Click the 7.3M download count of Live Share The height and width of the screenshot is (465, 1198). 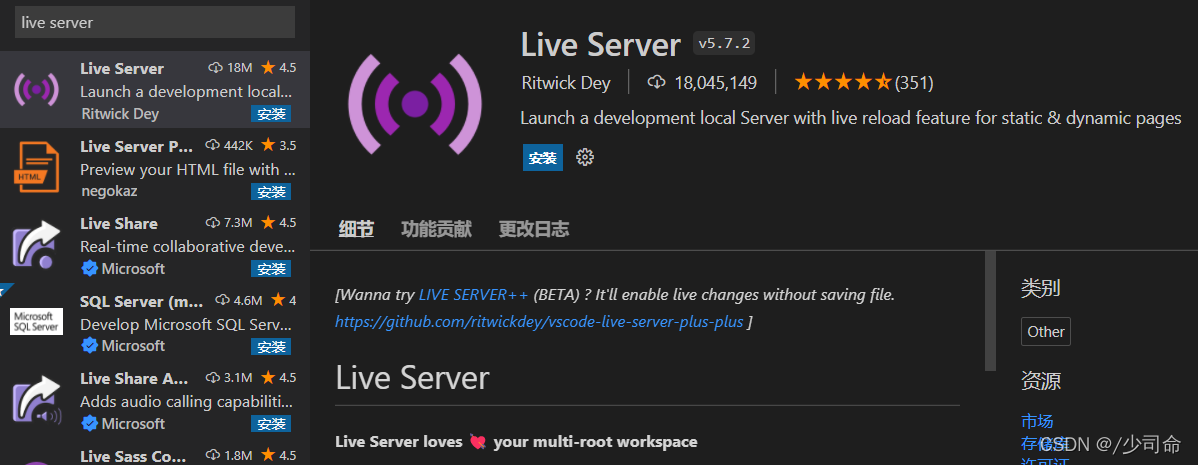(x=229, y=223)
